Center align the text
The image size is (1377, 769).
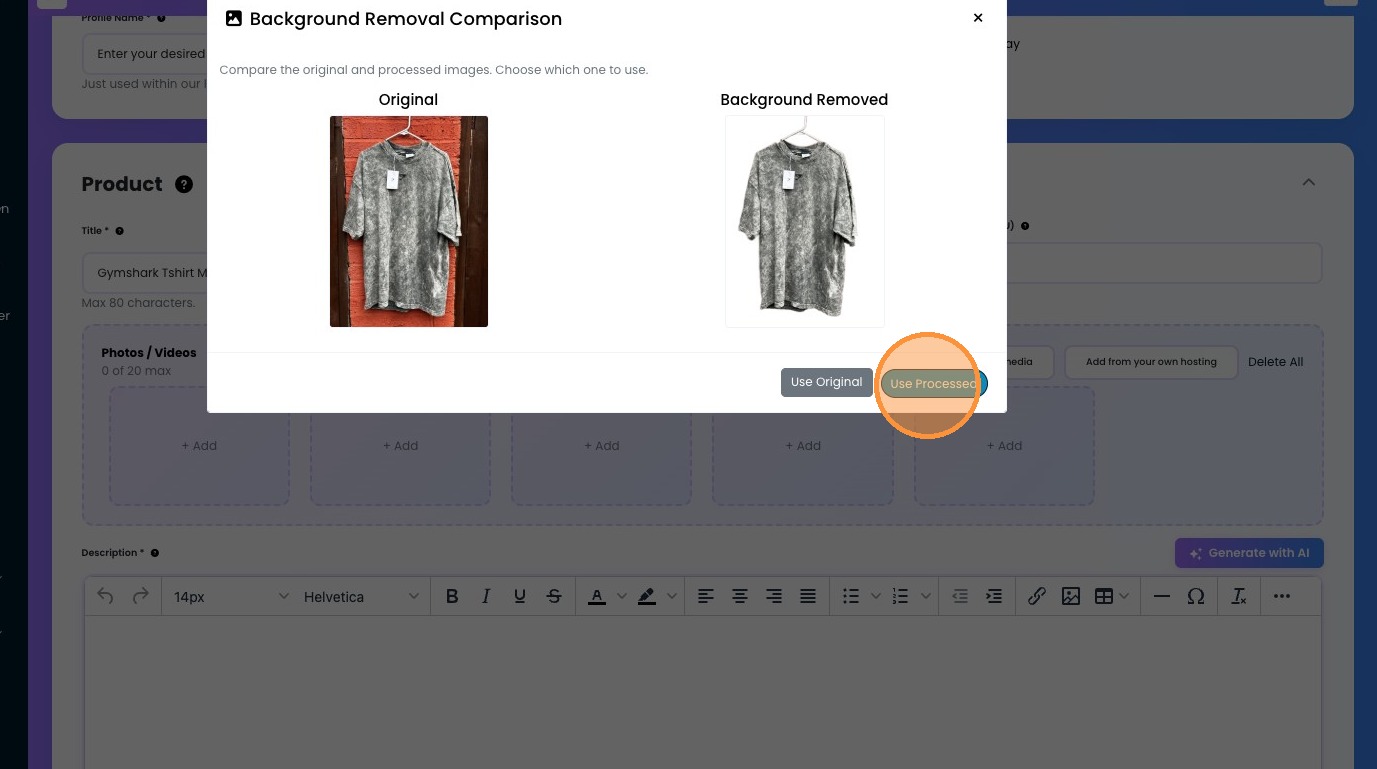pyautogui.click(x=740, y=596)
